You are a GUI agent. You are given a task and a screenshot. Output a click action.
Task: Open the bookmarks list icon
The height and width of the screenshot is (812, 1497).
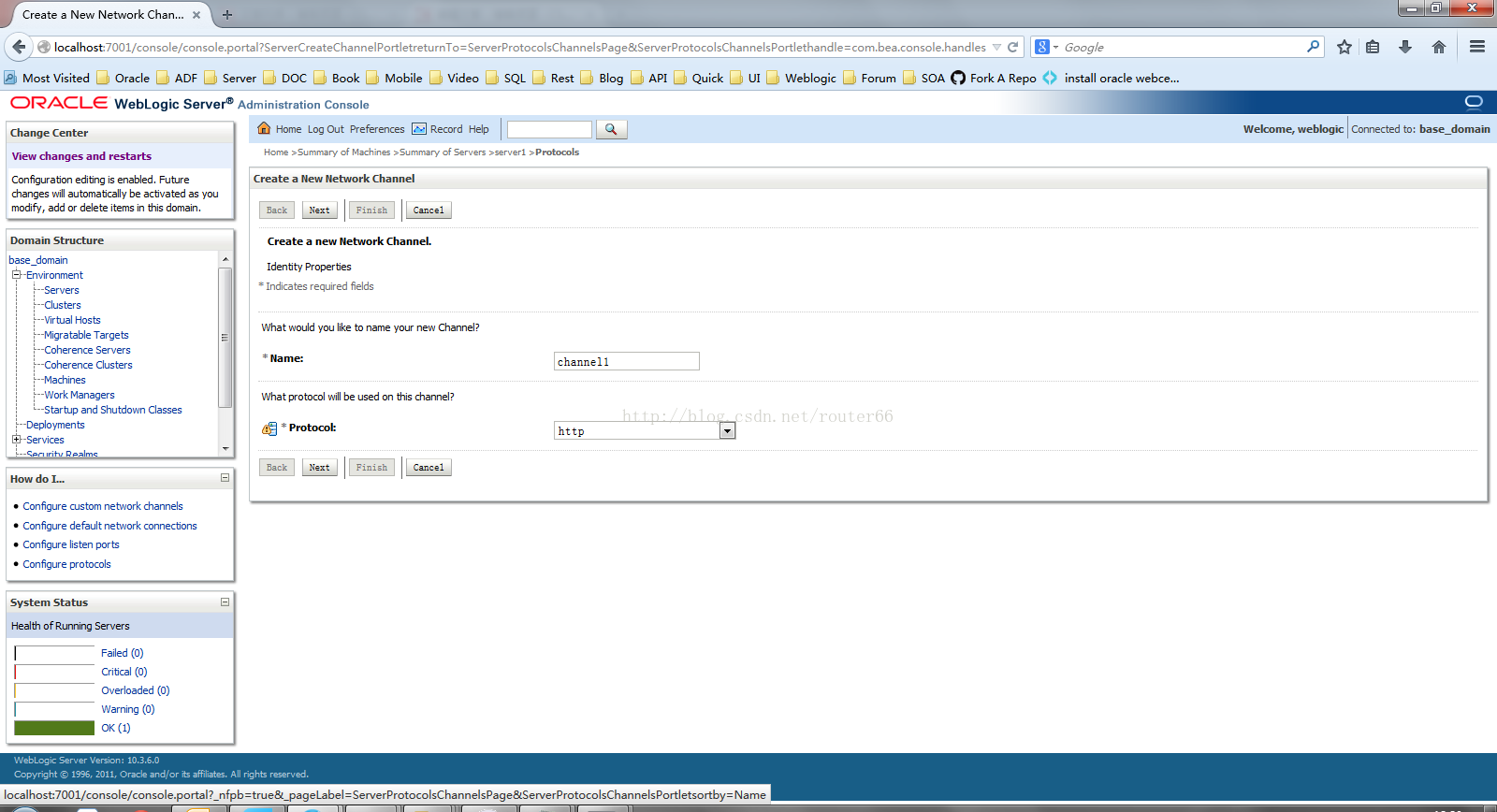1373,47
